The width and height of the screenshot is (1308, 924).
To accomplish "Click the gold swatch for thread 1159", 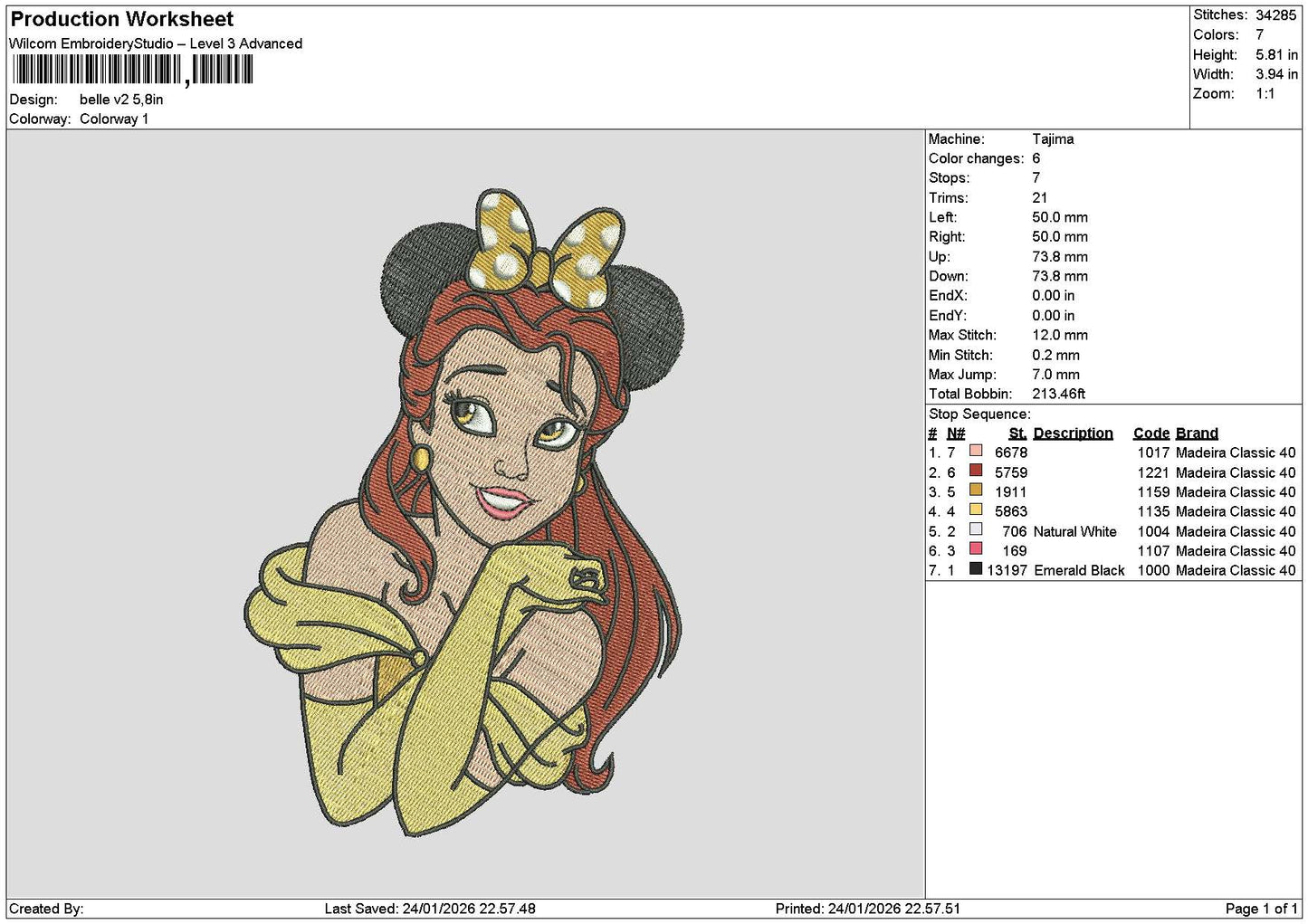I will [x=976, y=491].
